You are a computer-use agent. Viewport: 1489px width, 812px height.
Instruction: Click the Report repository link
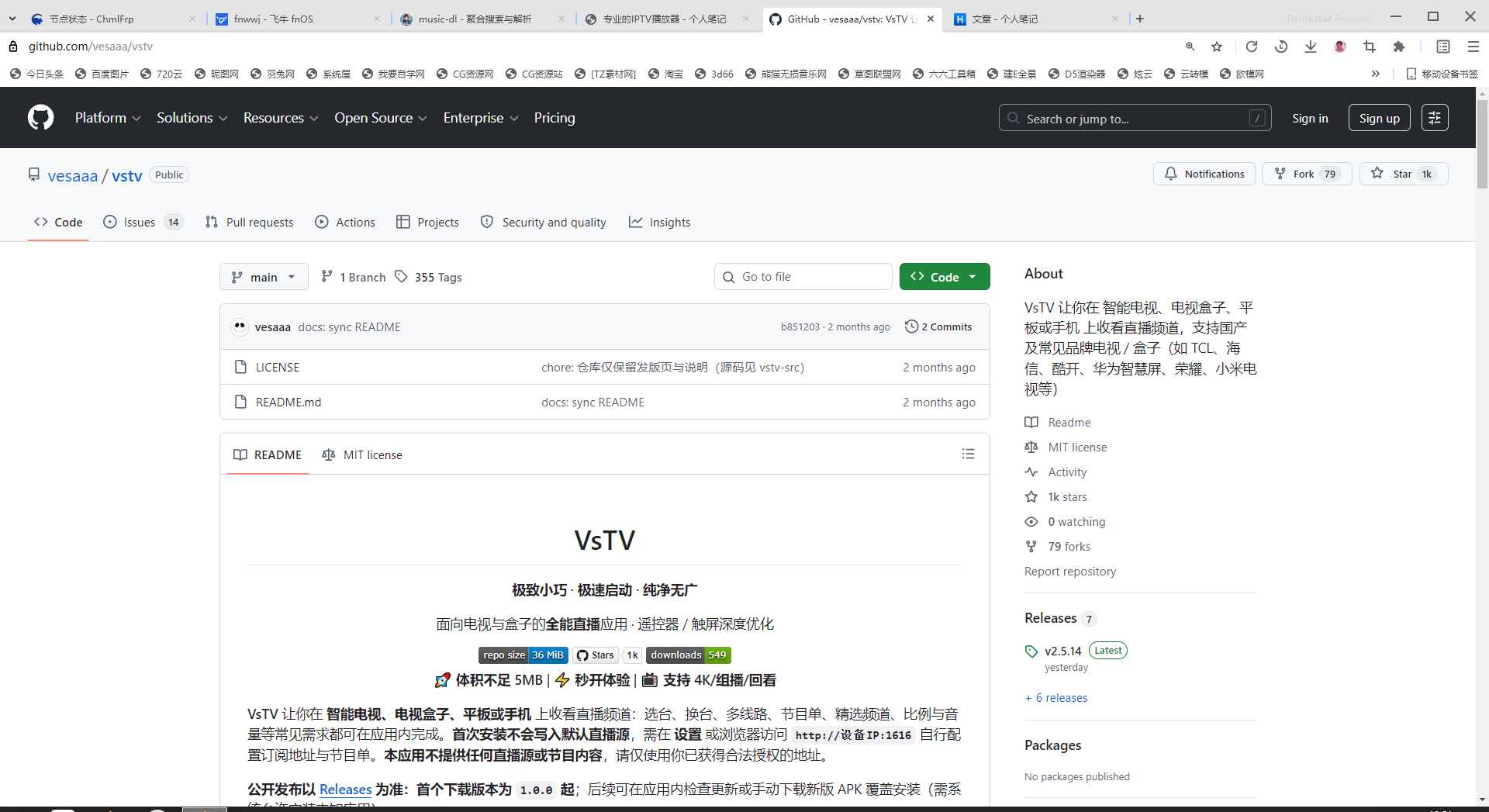(1070, 572)
